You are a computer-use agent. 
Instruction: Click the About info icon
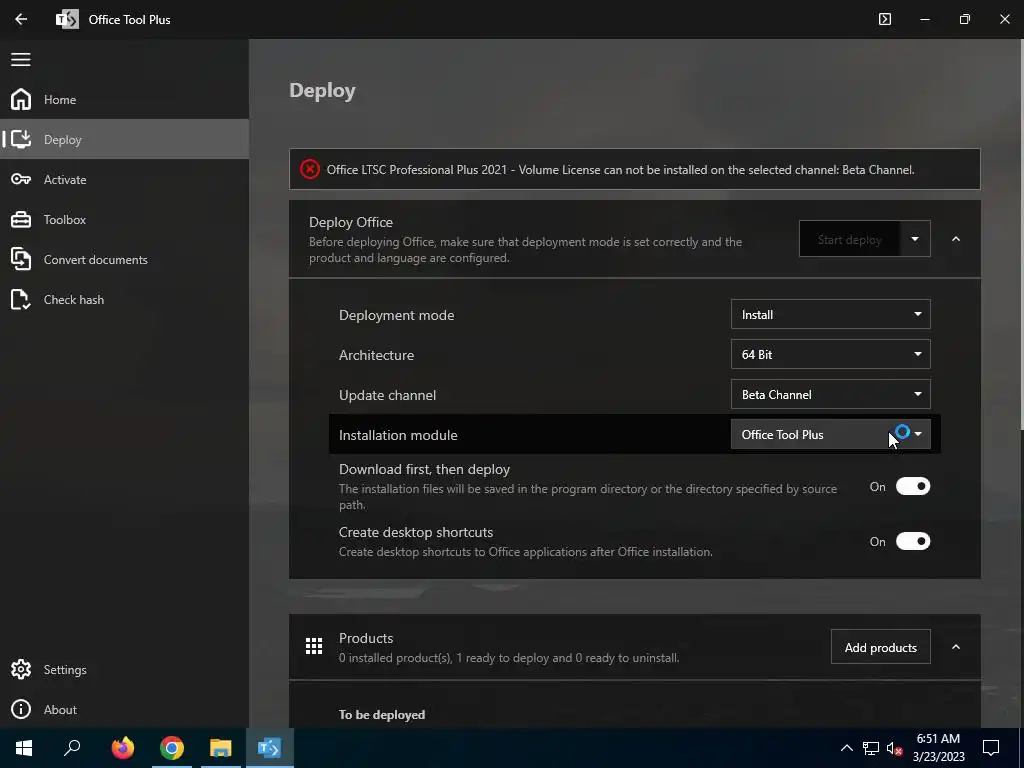(x=21, y=709)
